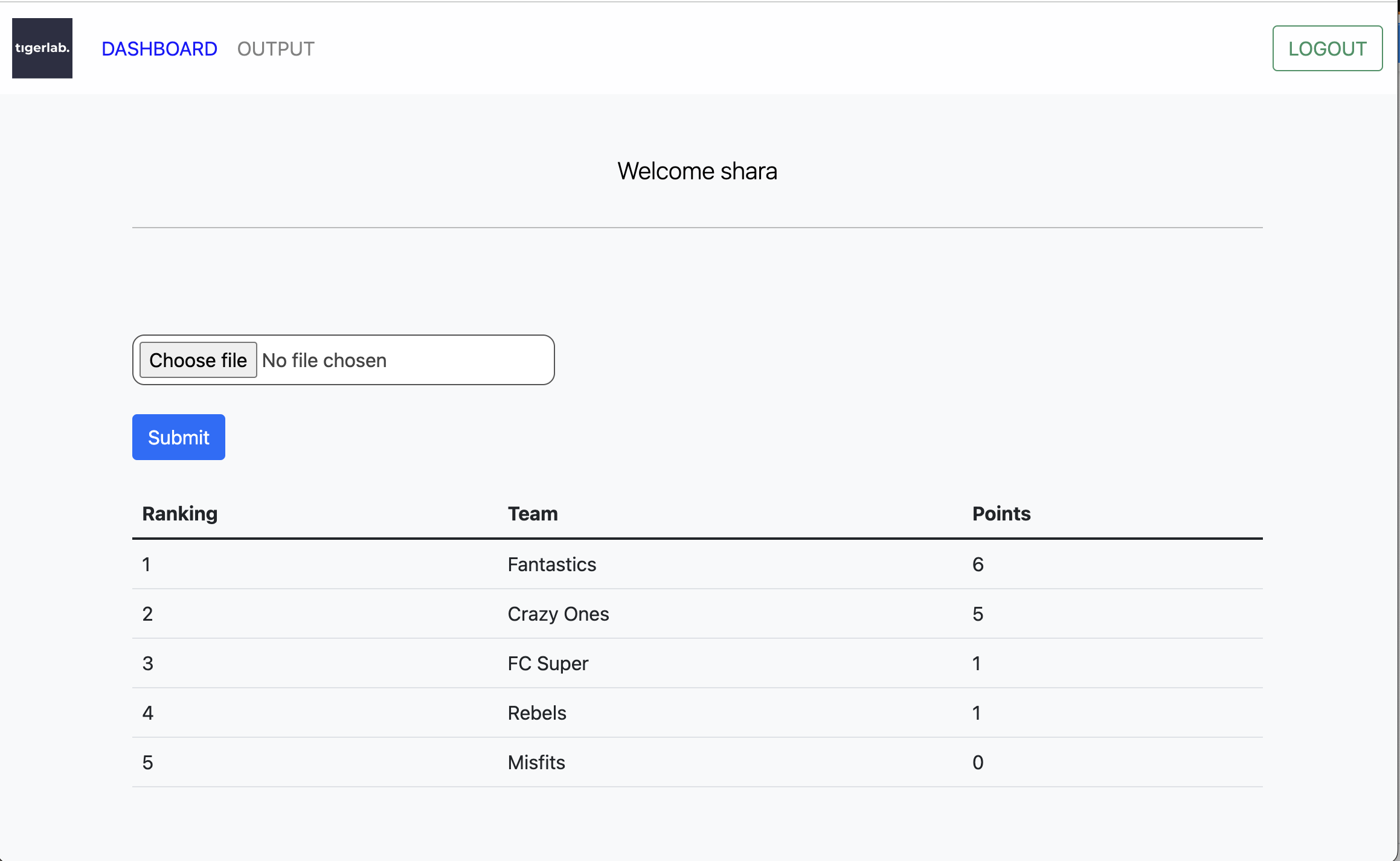Click the Points column header
Viewport: 1400px width, 861px height.
pyautogui.click(x=1001, y=514)
